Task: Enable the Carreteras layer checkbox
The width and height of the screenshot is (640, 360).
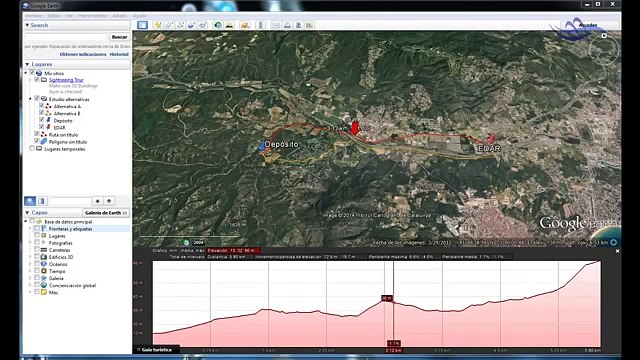Action: coord(37,250)
